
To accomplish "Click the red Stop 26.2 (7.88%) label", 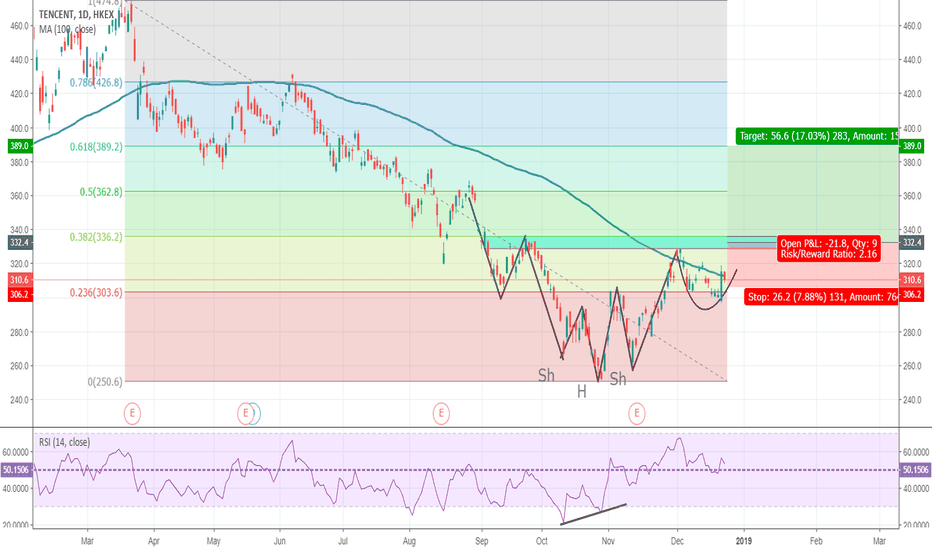I will [821, 297].
